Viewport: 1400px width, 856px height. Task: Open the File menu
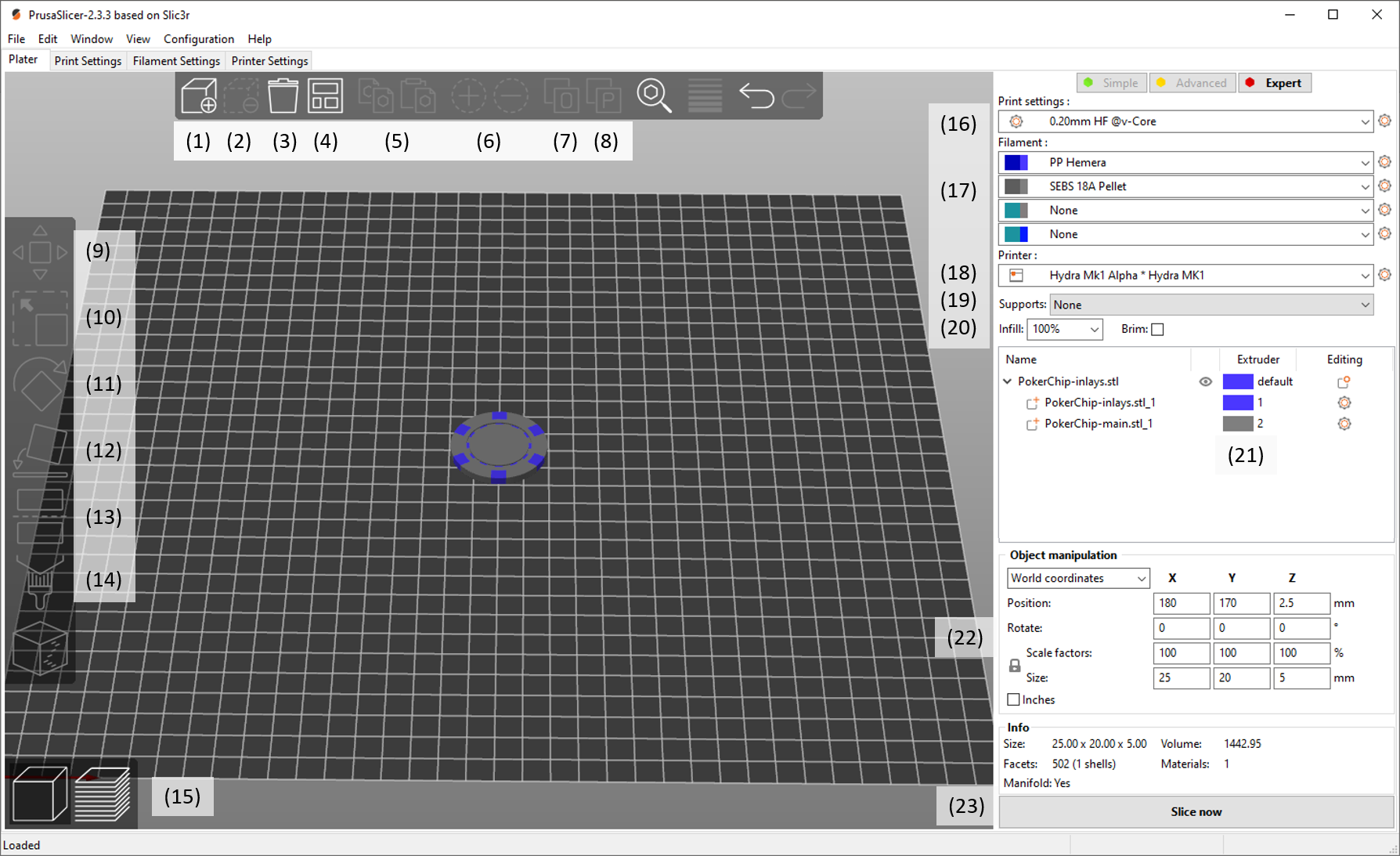tap(16, 38)
